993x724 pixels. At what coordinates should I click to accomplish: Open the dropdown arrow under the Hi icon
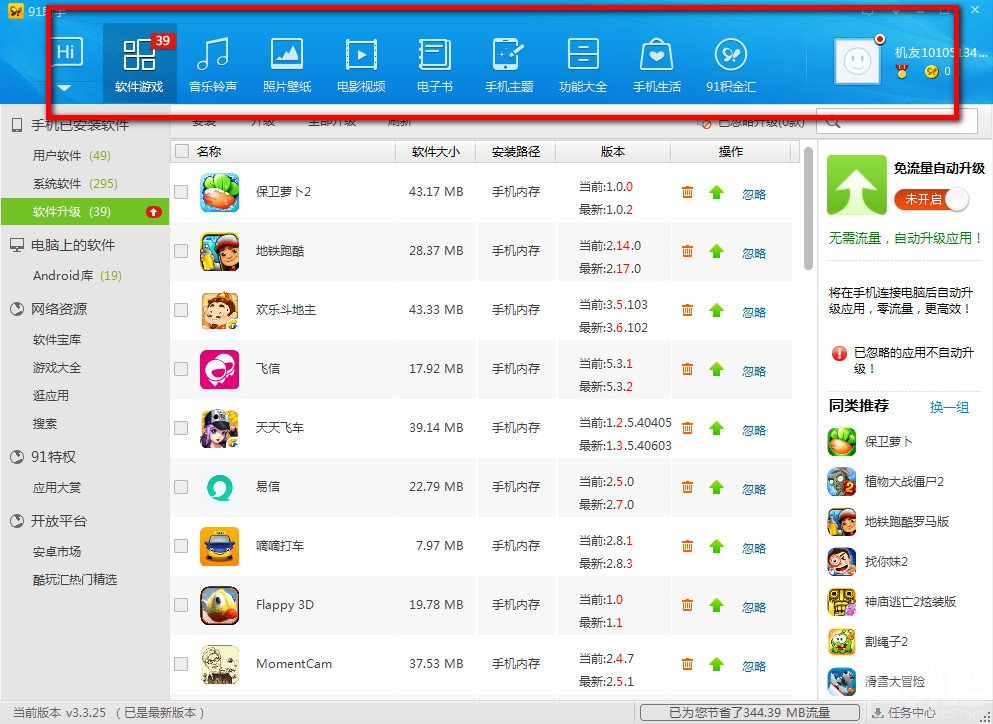click(65, 87)
